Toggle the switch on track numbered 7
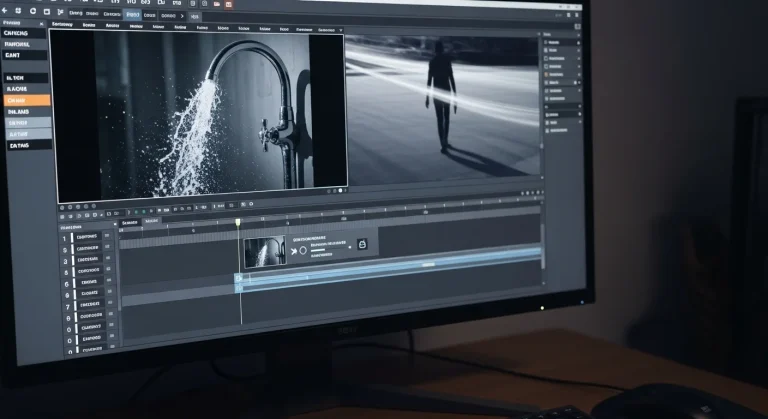 coord(110,303)
